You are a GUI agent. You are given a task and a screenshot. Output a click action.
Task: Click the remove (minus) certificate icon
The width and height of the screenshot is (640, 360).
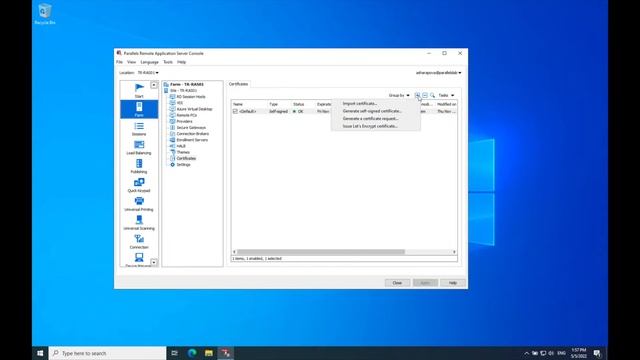pyautogui.click(x=425, y=95)
